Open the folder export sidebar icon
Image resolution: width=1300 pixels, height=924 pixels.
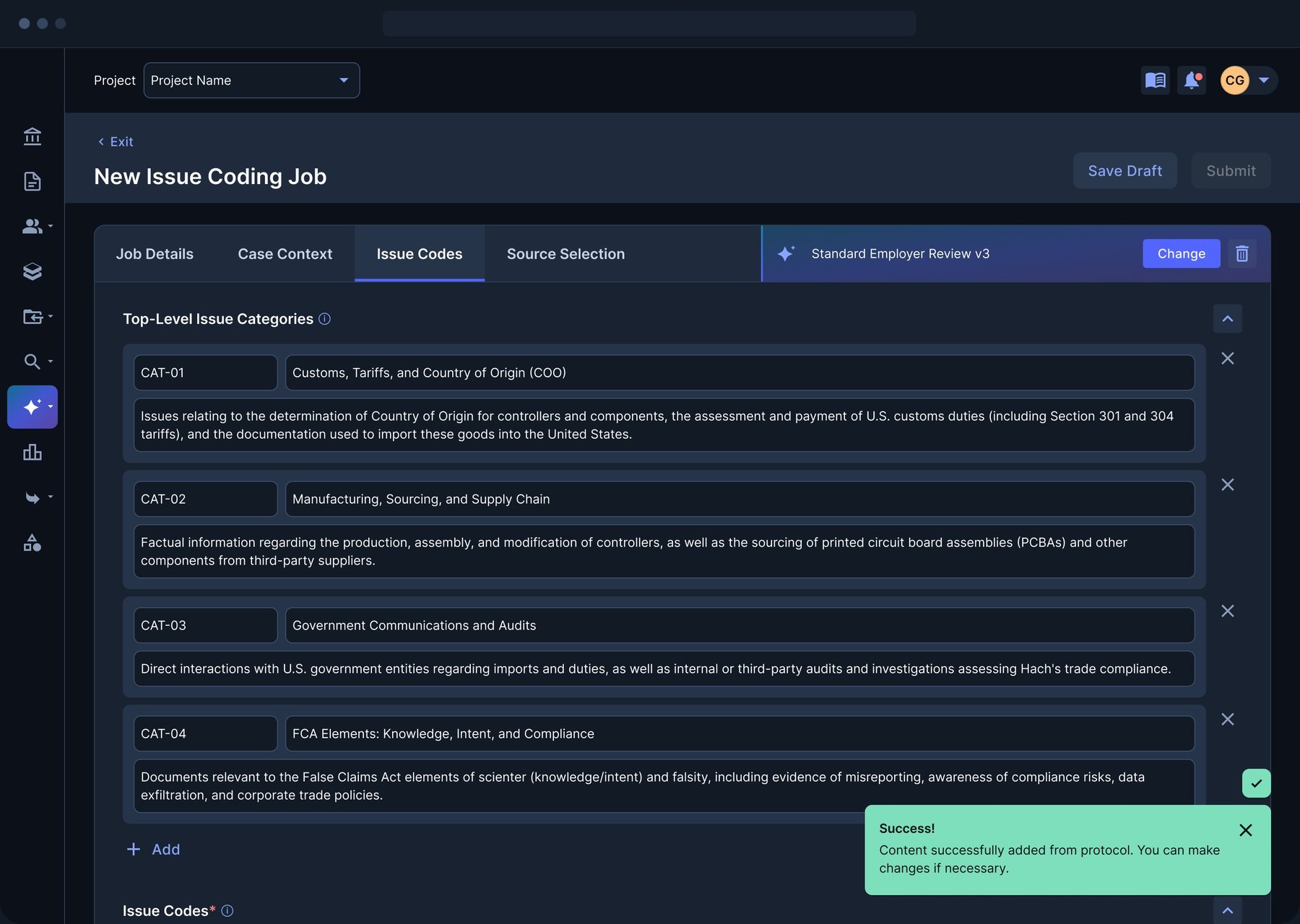[x=32, y=316]
